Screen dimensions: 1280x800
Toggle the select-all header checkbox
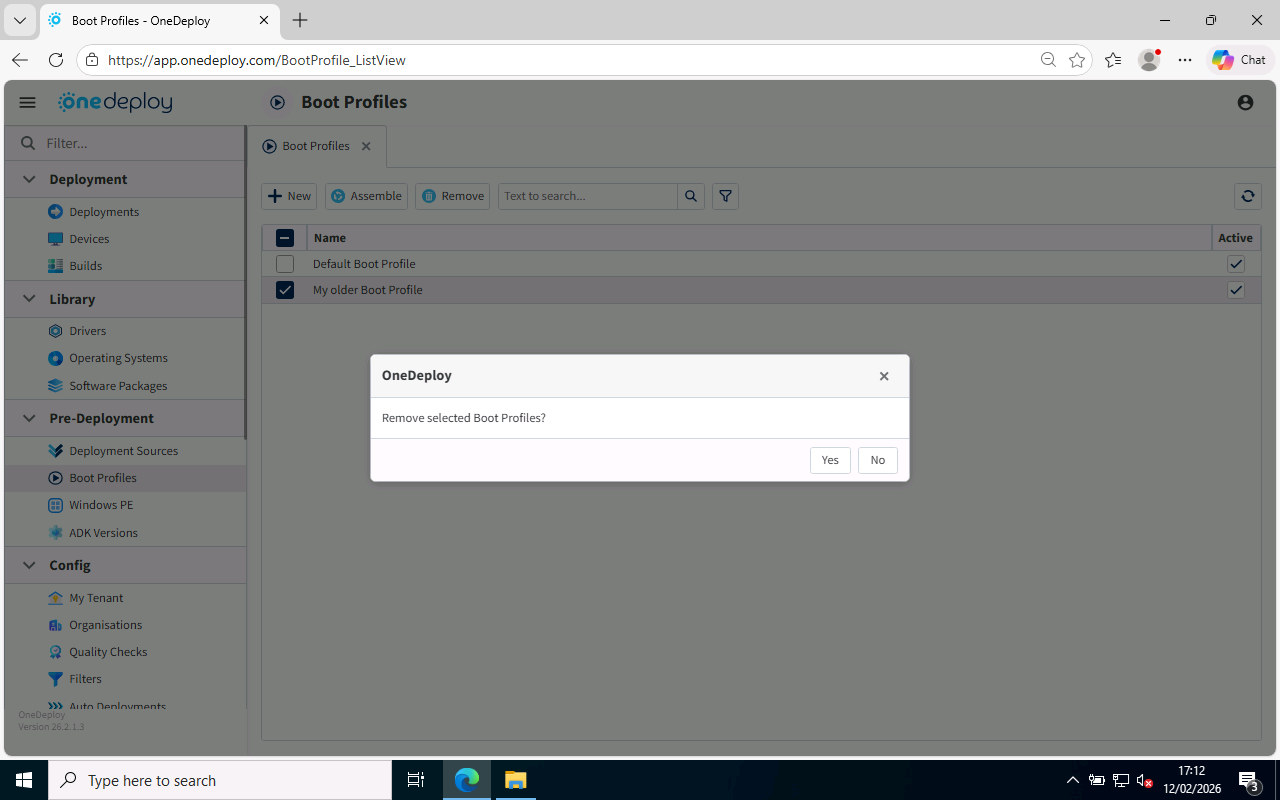285,238
